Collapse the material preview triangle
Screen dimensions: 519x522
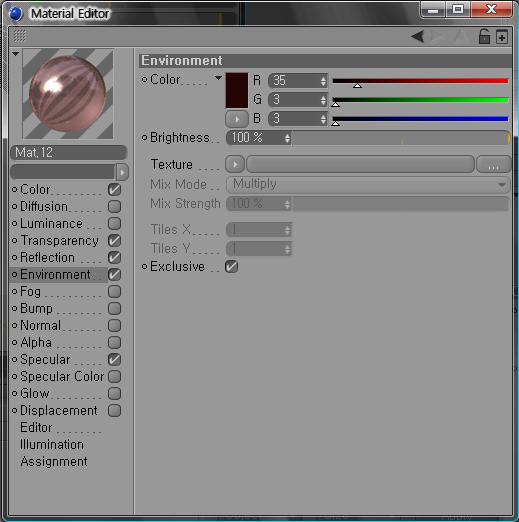pos(15,54)
